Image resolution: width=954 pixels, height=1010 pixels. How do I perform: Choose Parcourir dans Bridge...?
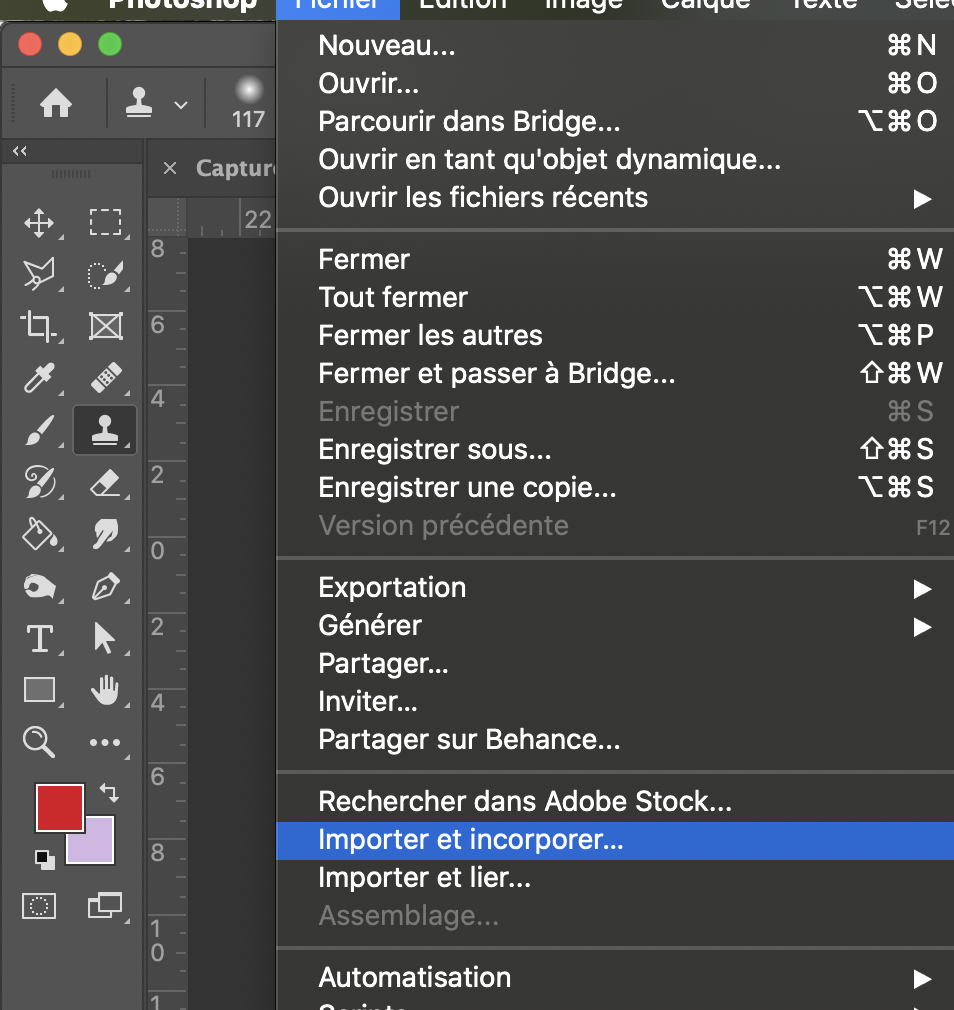tap(615, 122)
